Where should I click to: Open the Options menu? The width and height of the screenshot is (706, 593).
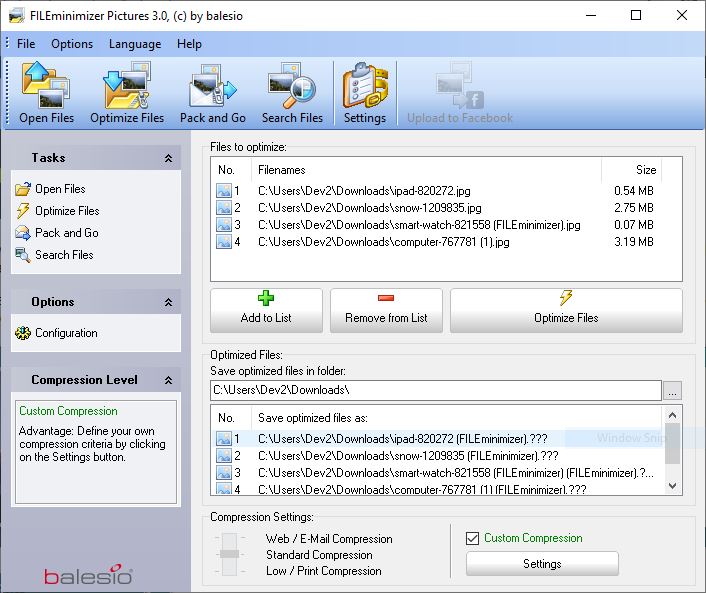pyautogui.click(x=72, y=44)
